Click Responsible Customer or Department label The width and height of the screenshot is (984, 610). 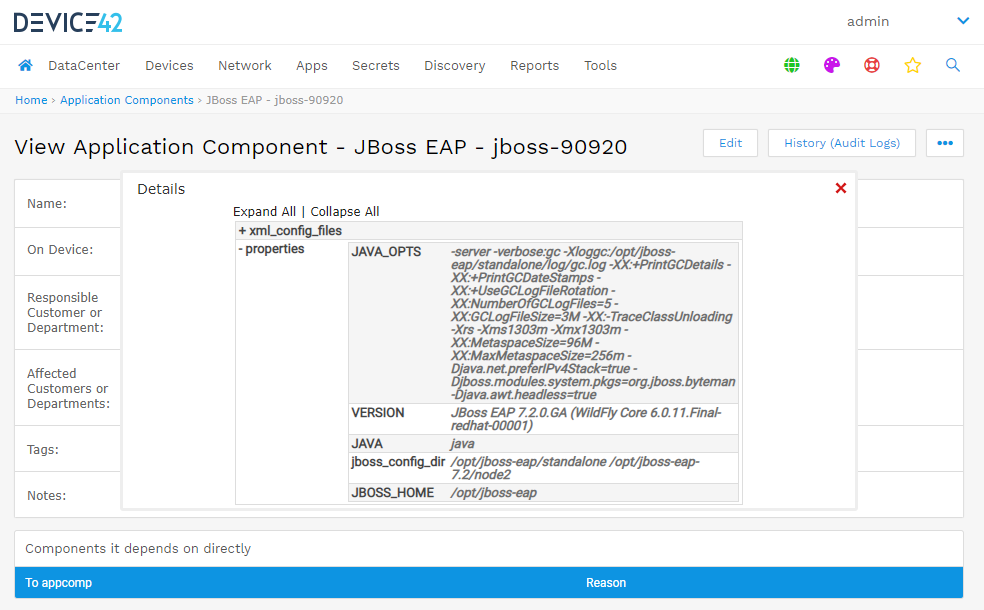tap(65, 313)
